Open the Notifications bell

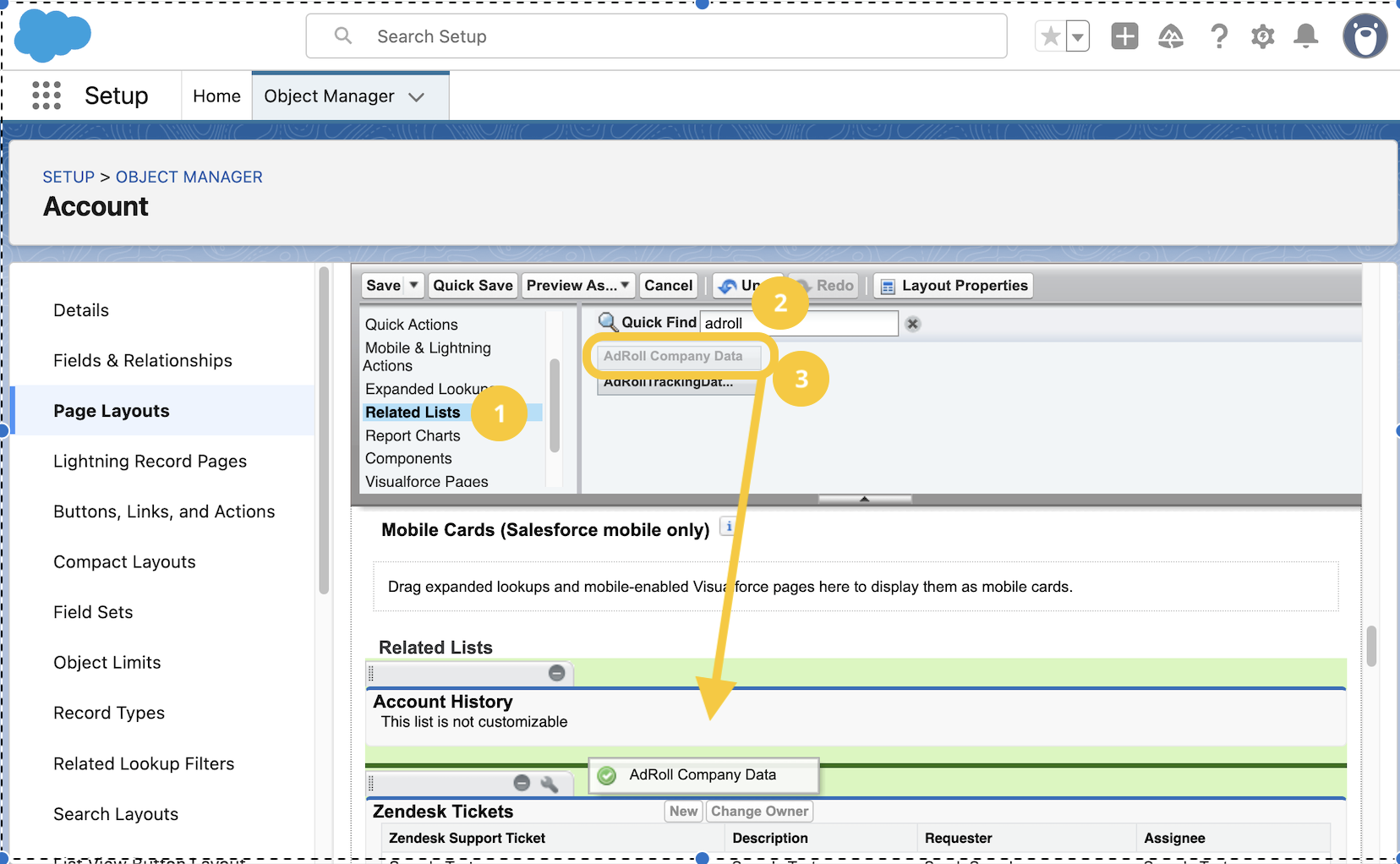coord(1306,36)
